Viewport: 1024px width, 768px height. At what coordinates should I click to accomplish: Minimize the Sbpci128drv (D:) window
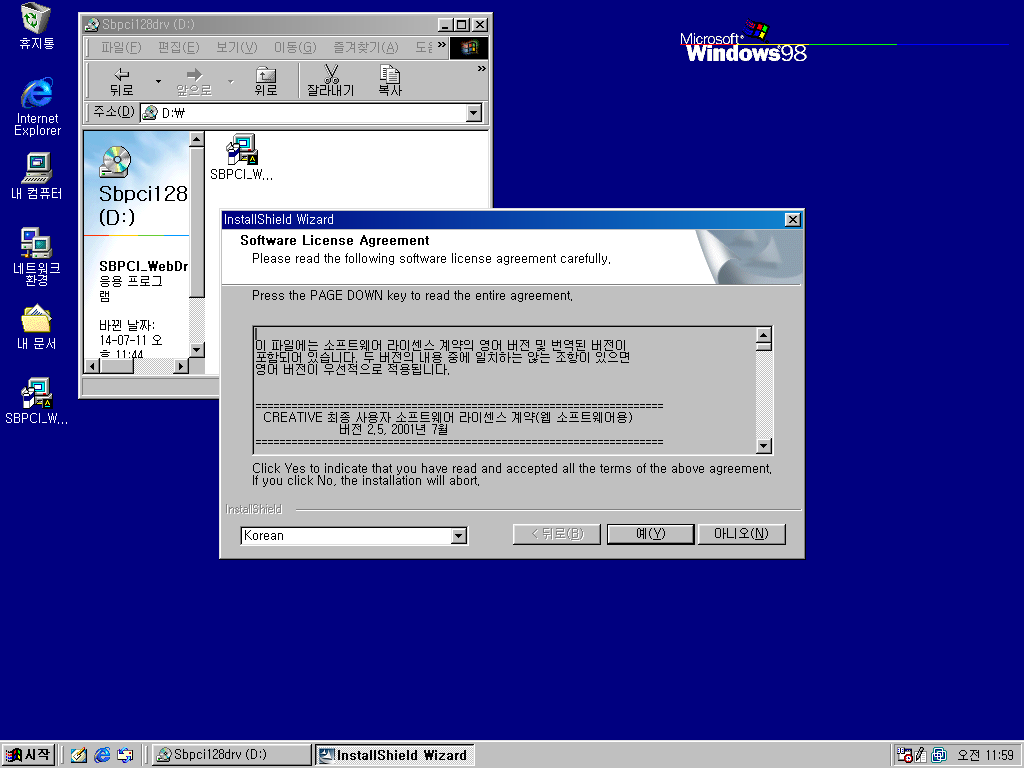coord(445,25)
